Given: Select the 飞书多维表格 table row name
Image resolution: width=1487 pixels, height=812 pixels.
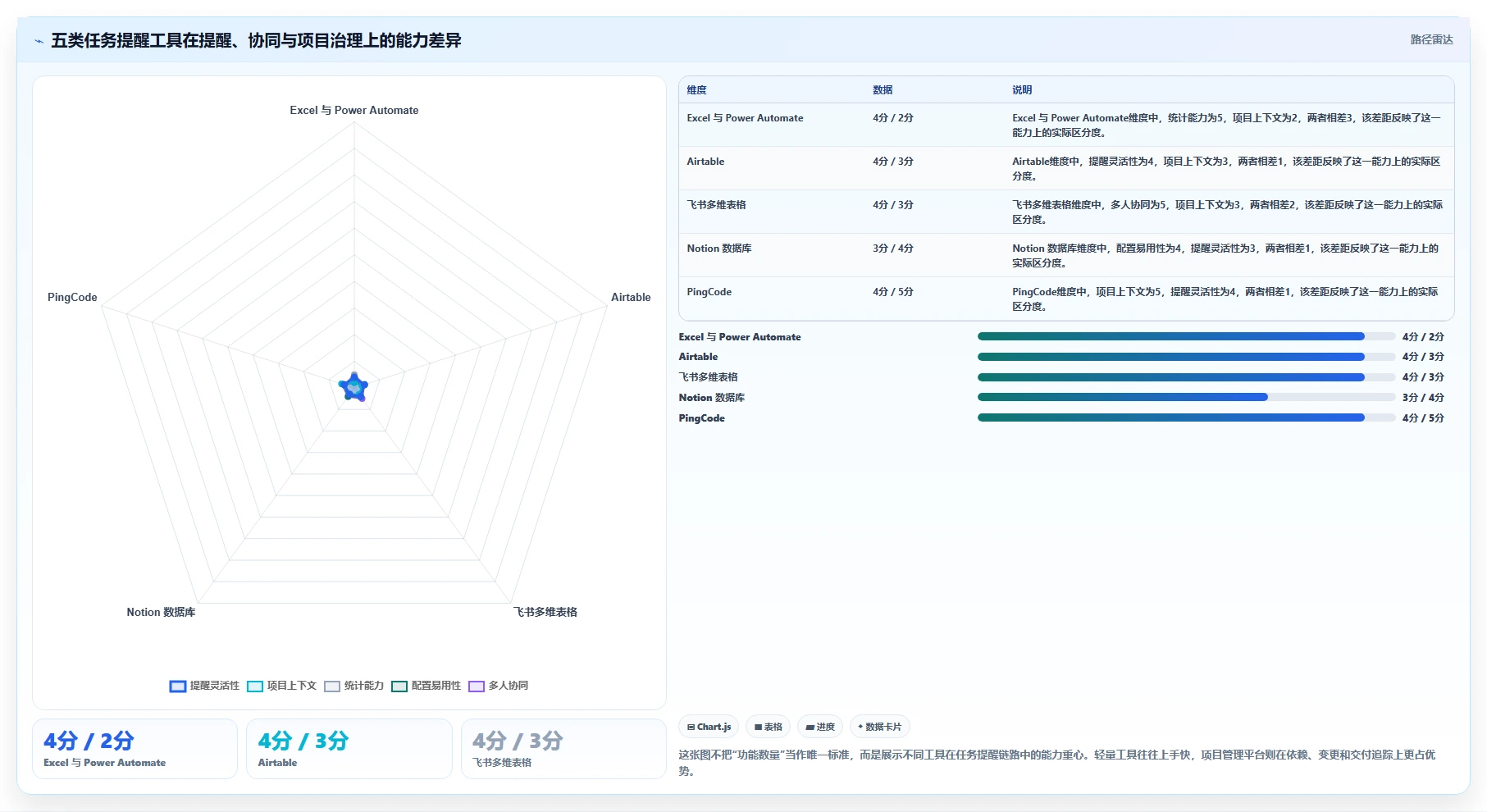Looking at the screenshot, I should point(716,205).
